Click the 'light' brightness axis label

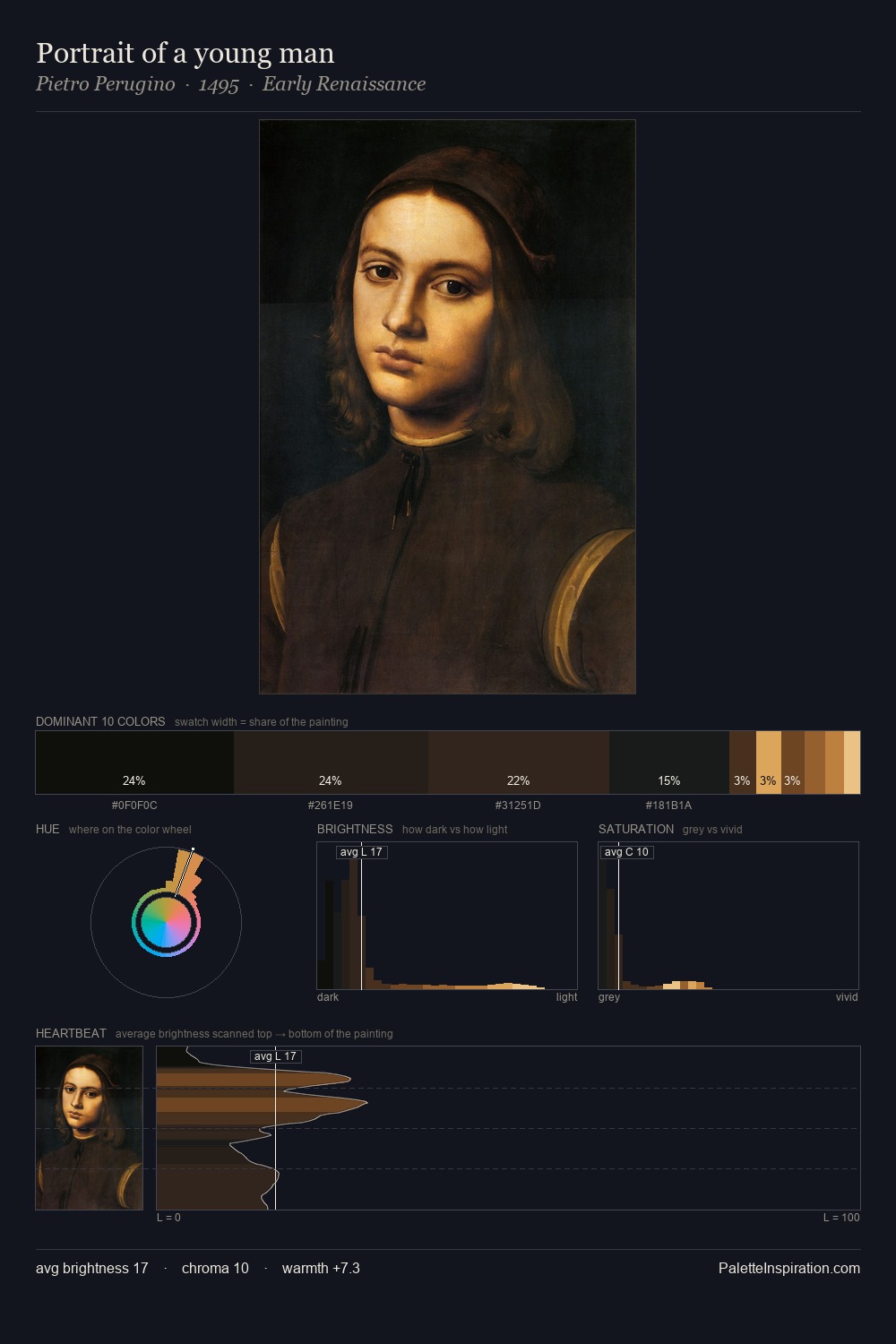tap(566, 997)
